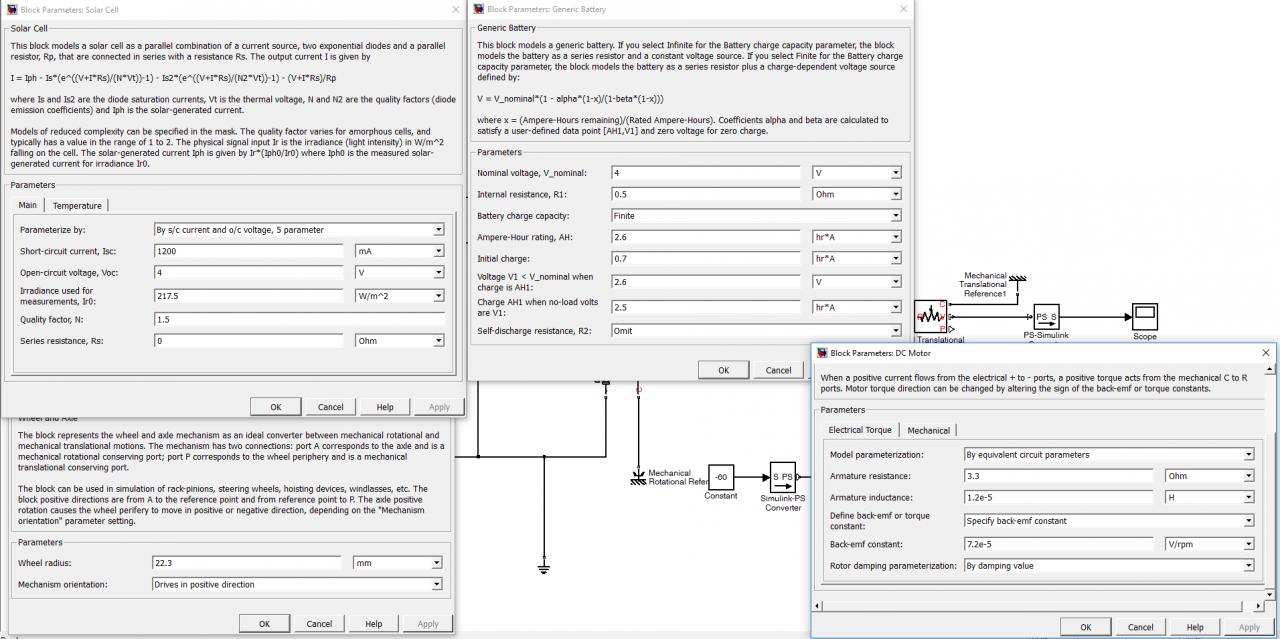Click the Constant block showing -60
Viewport: 1280px width, 639px height.
721,477
